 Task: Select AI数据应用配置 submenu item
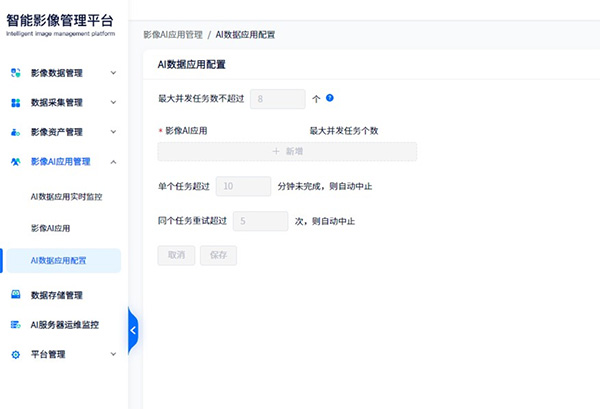(x=58, y=261)
